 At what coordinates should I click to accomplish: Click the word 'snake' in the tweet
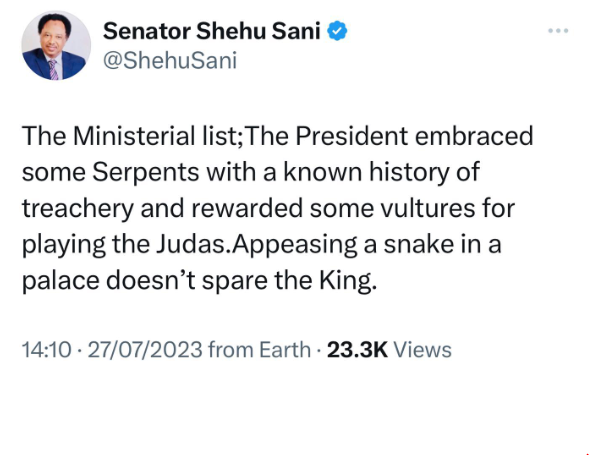click(420, 244)
